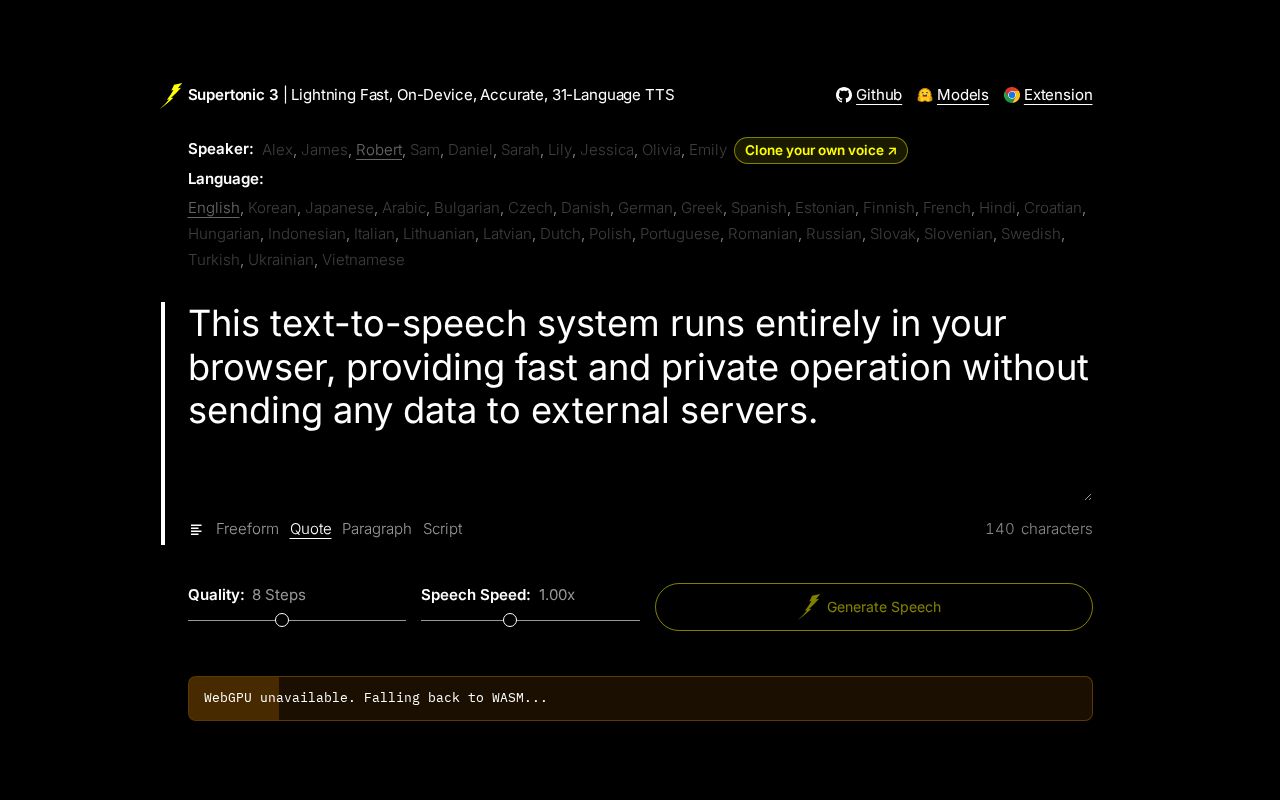This screenshot has width=1280, height=800.
Task: Click the text alignment lines icon
Action: (197, 529)
